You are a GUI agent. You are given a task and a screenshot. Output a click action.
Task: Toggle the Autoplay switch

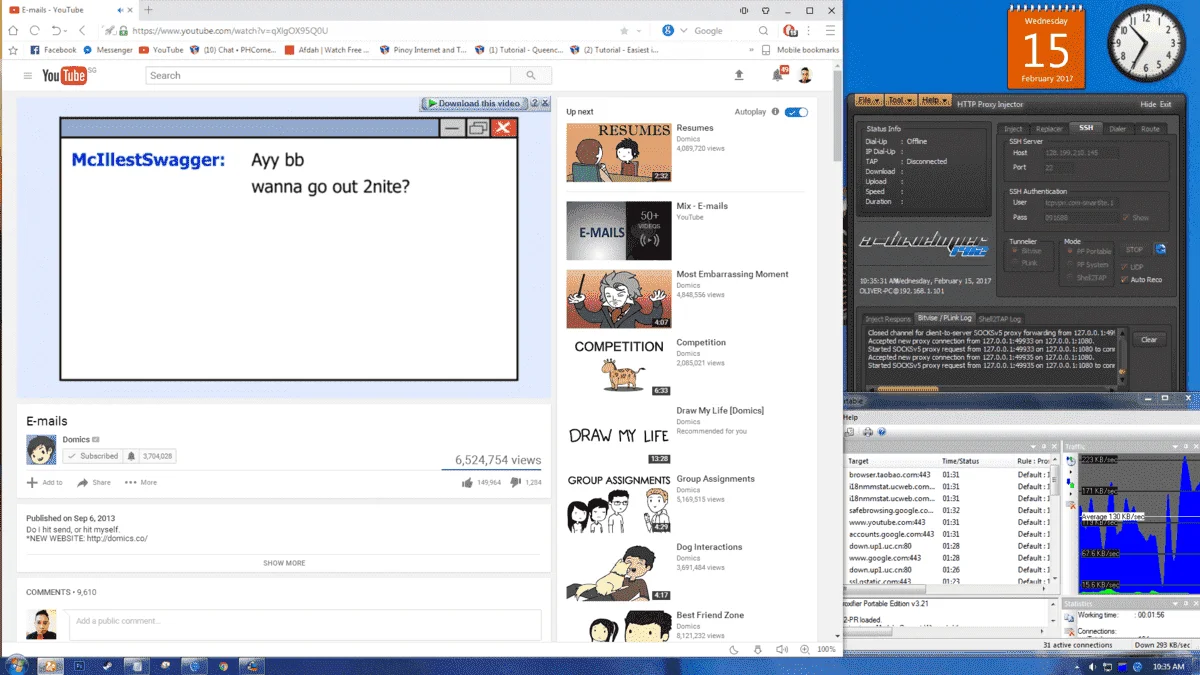pyautogui.click(x=796, y=112)
